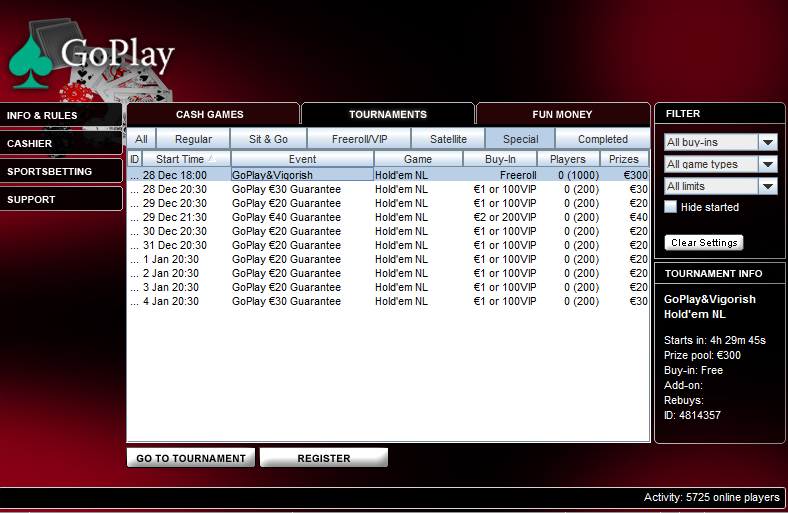Toggle the Hide started checkbox

[x=670, y=207]
